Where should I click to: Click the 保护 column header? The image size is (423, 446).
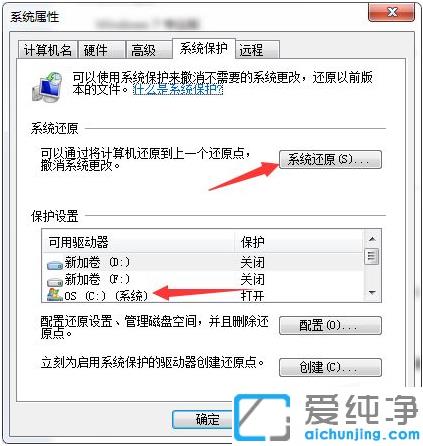(x=299, y=242)
